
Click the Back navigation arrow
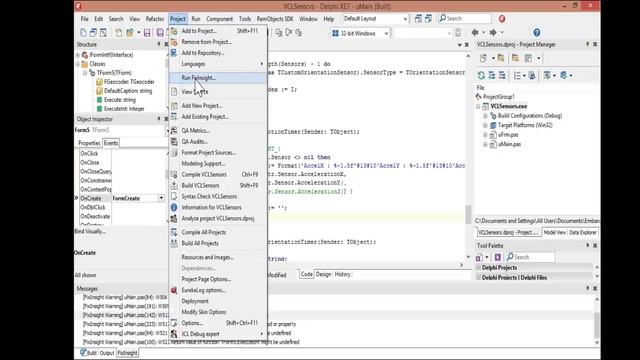coord(475,33)
